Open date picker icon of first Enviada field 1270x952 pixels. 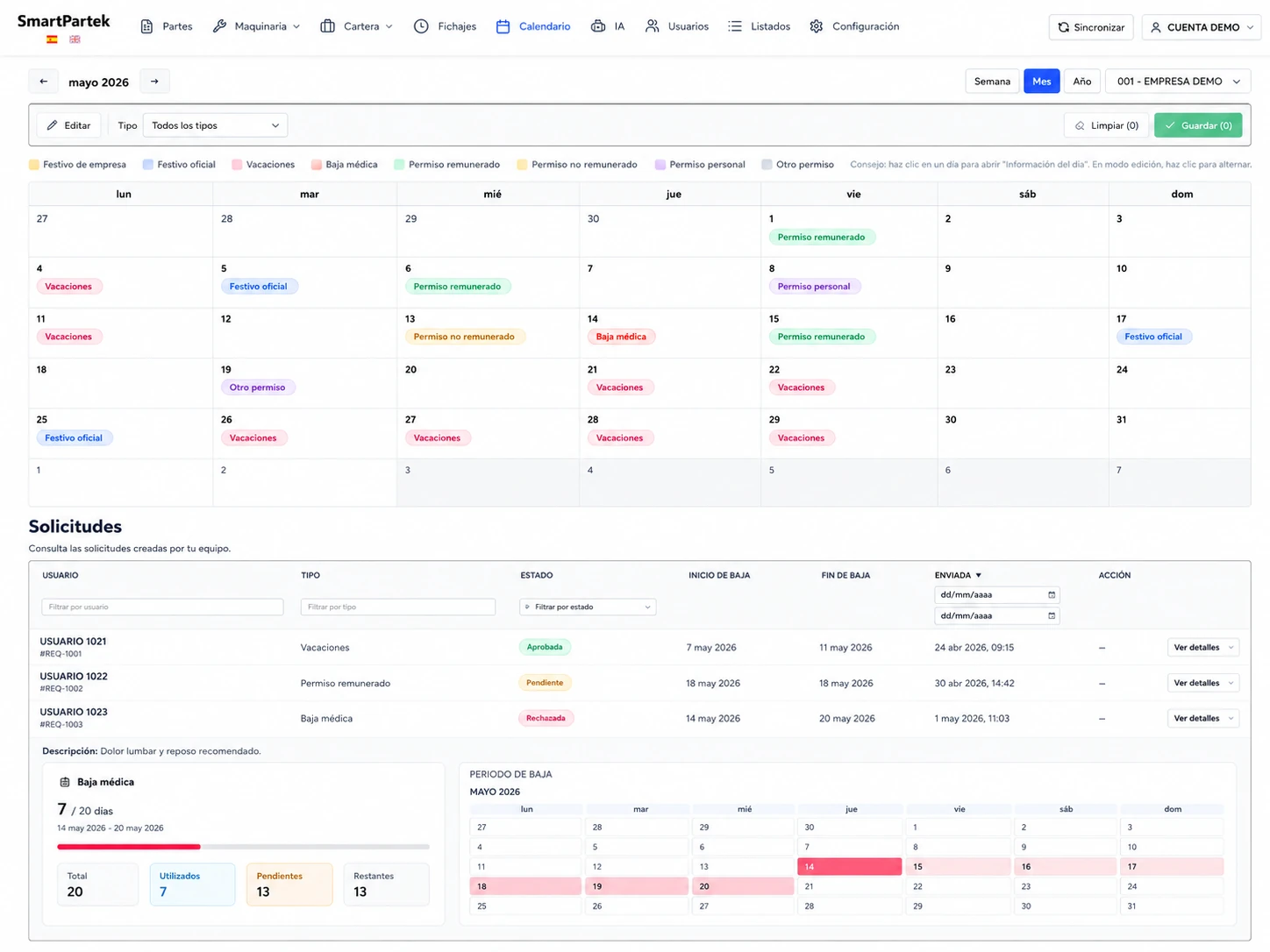click(x=1052, y=594)
